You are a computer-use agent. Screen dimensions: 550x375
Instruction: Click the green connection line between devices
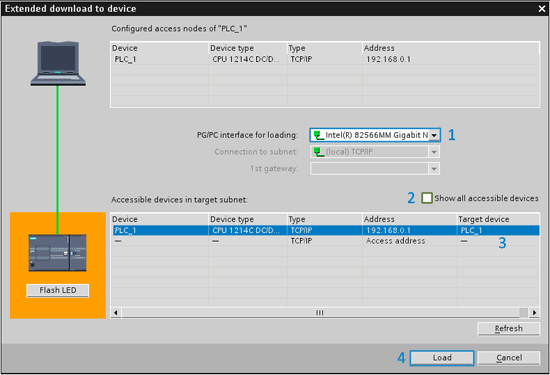58,160
